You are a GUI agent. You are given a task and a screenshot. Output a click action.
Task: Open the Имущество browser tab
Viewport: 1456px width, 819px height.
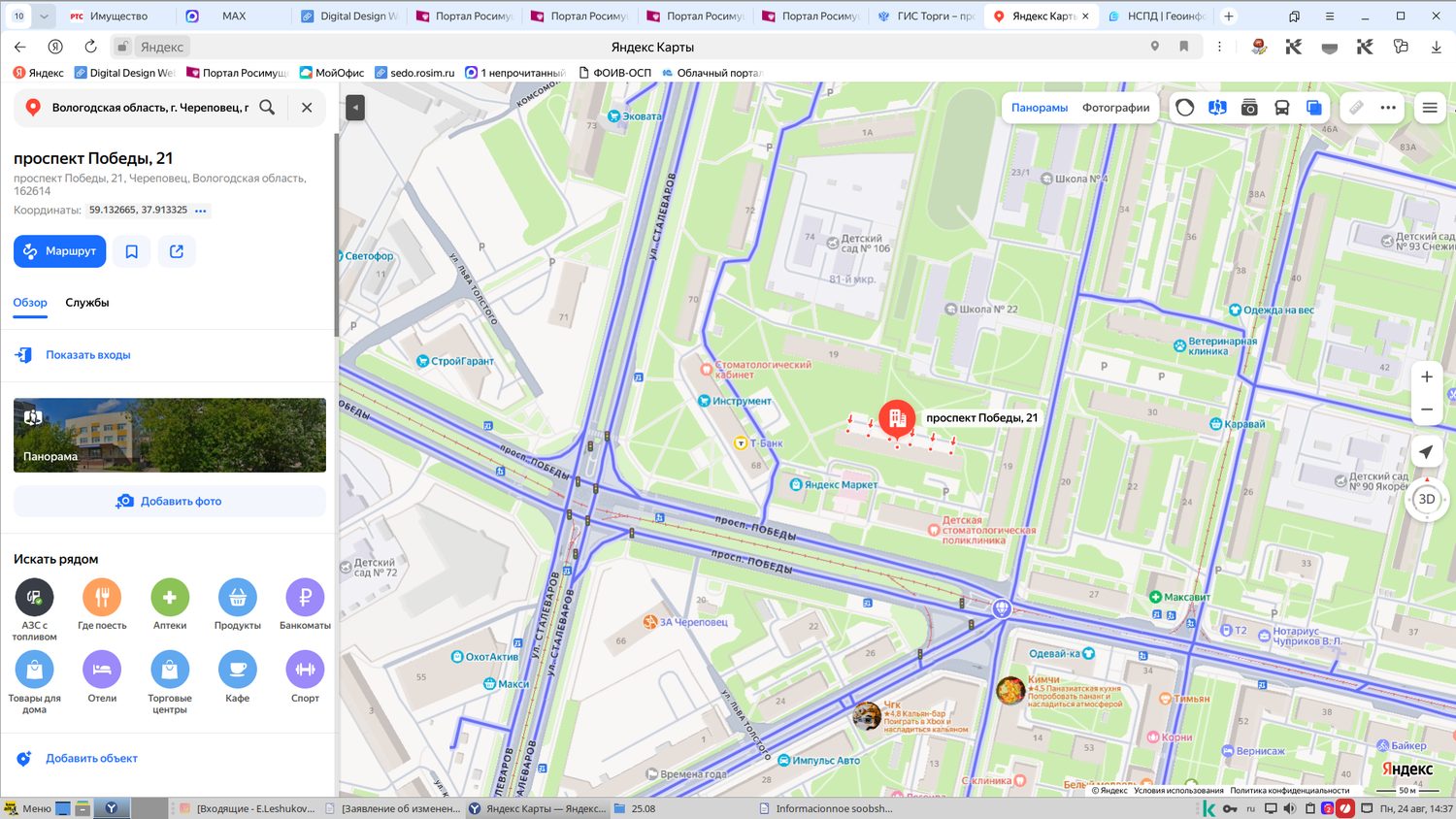click(x=118, y=16)
